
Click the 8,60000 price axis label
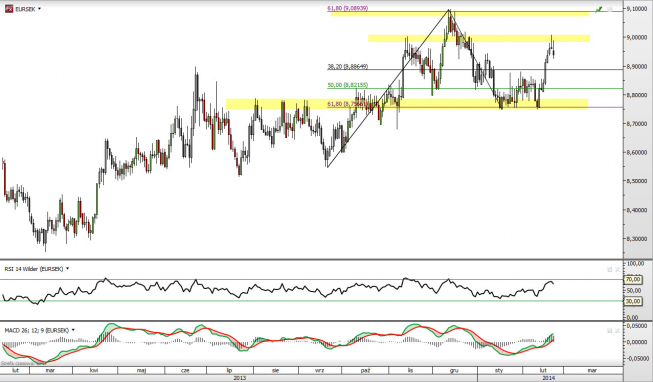point(637,152)
